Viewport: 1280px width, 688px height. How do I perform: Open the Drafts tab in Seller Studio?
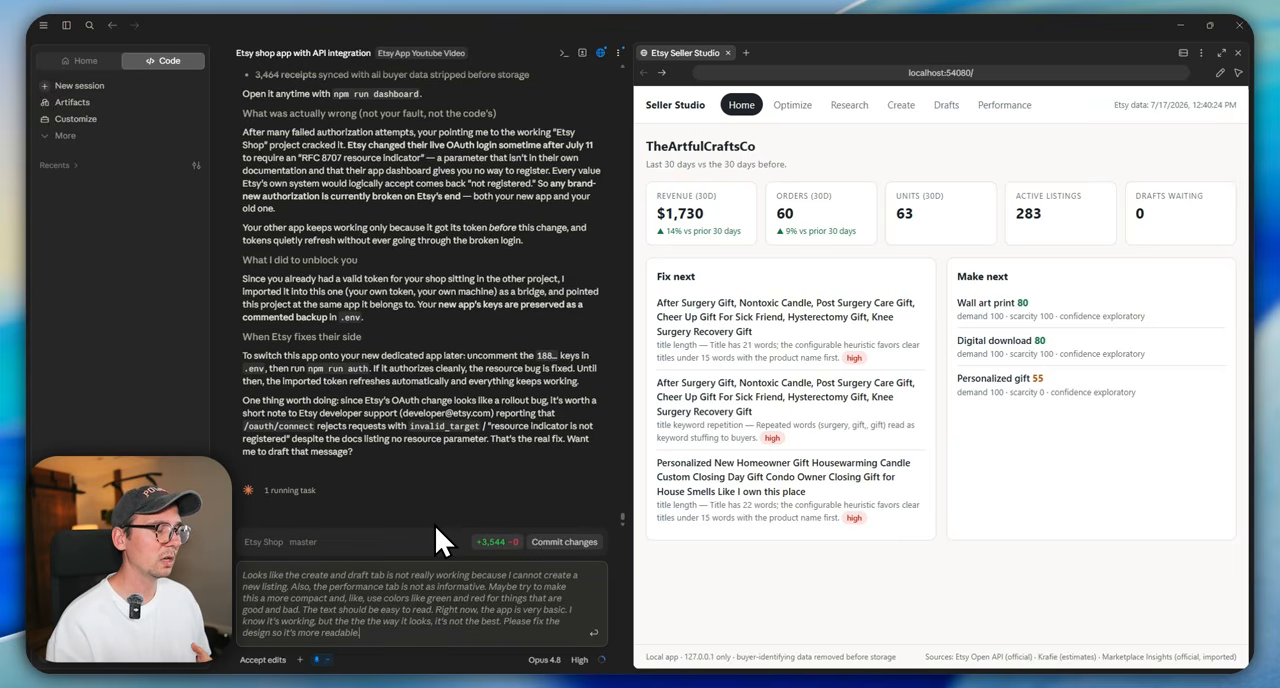pyautogui.click(x=946, y=105)
